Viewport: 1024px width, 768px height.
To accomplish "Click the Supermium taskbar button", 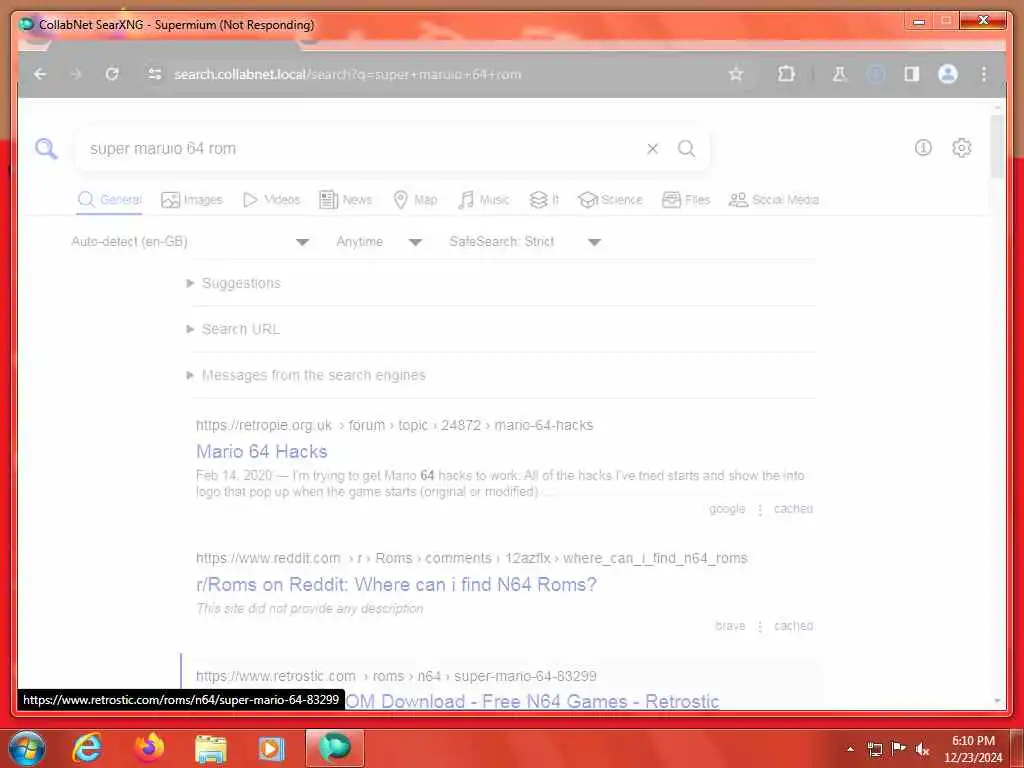I will (x=334, y=748).
